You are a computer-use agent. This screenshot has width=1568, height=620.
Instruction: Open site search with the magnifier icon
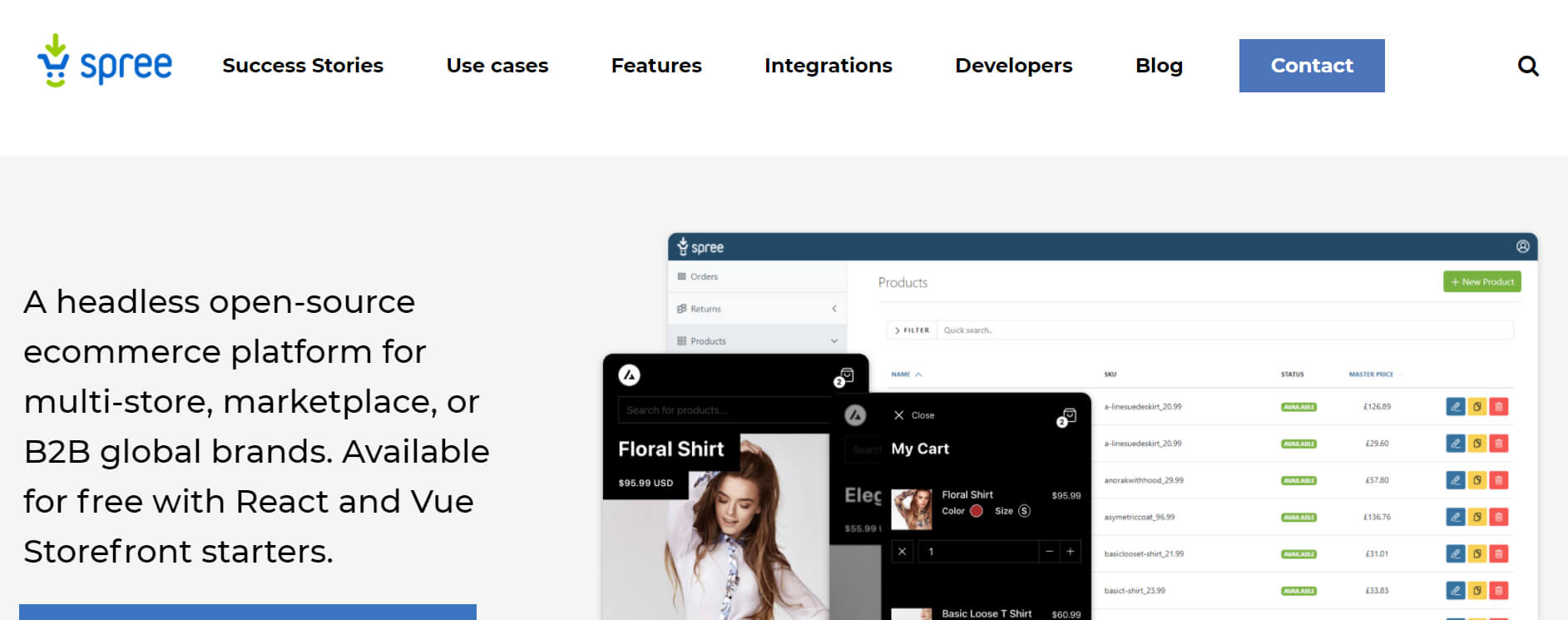click(x=1527, y=66)
